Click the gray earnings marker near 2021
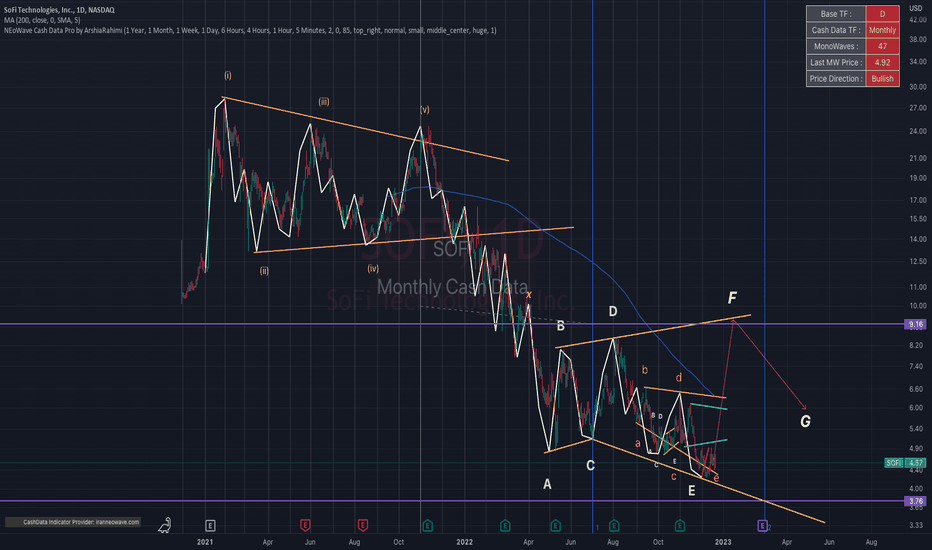Viewport: 932px width, 550px height. pyautogui.click(x=210, y=526)
